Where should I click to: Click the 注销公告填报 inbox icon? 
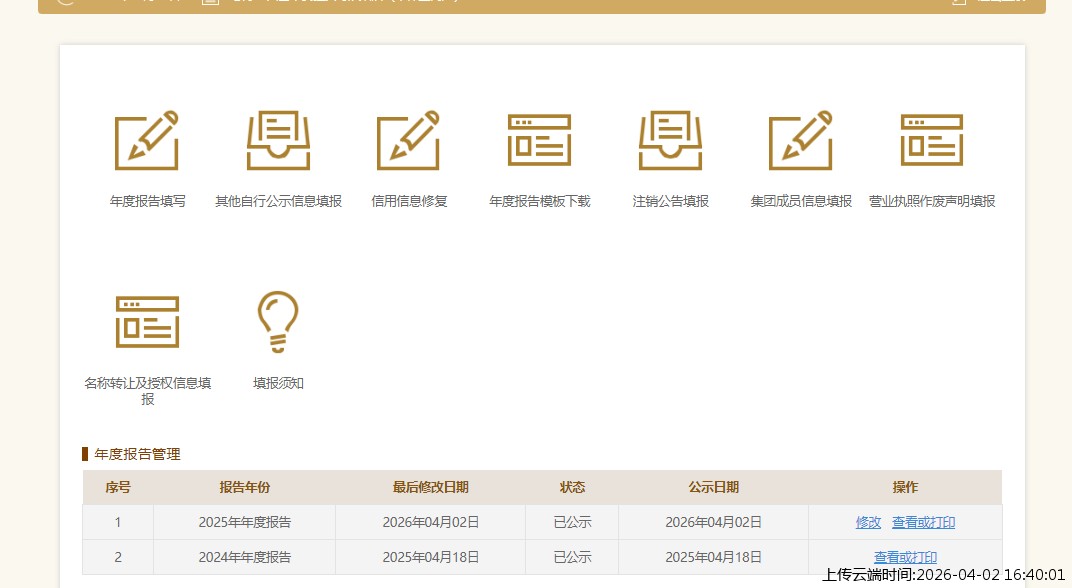click(670, 142)
